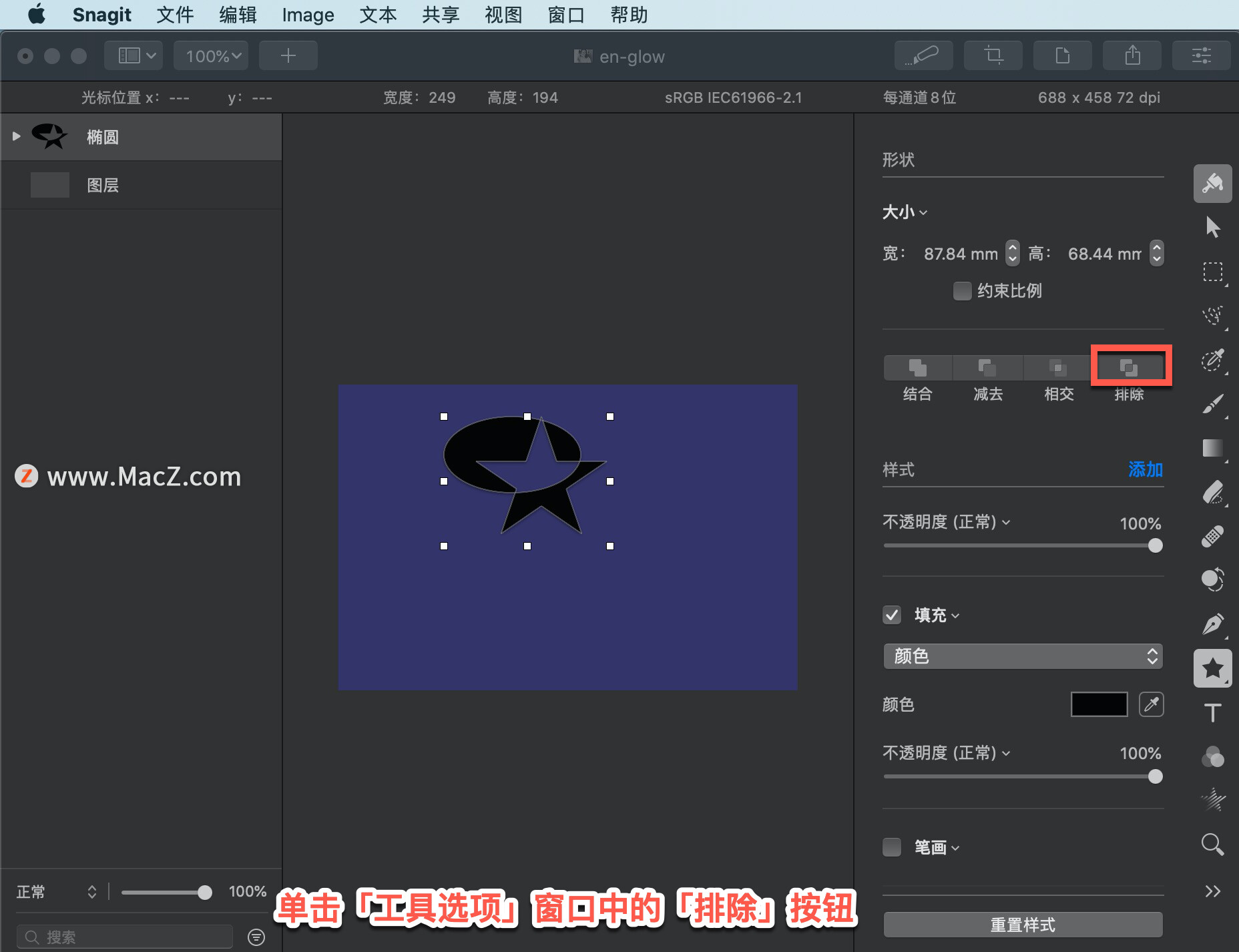Open the 填充 options chevron
The width and height of the screenshot is (1239, 952).
coord(955,616)
